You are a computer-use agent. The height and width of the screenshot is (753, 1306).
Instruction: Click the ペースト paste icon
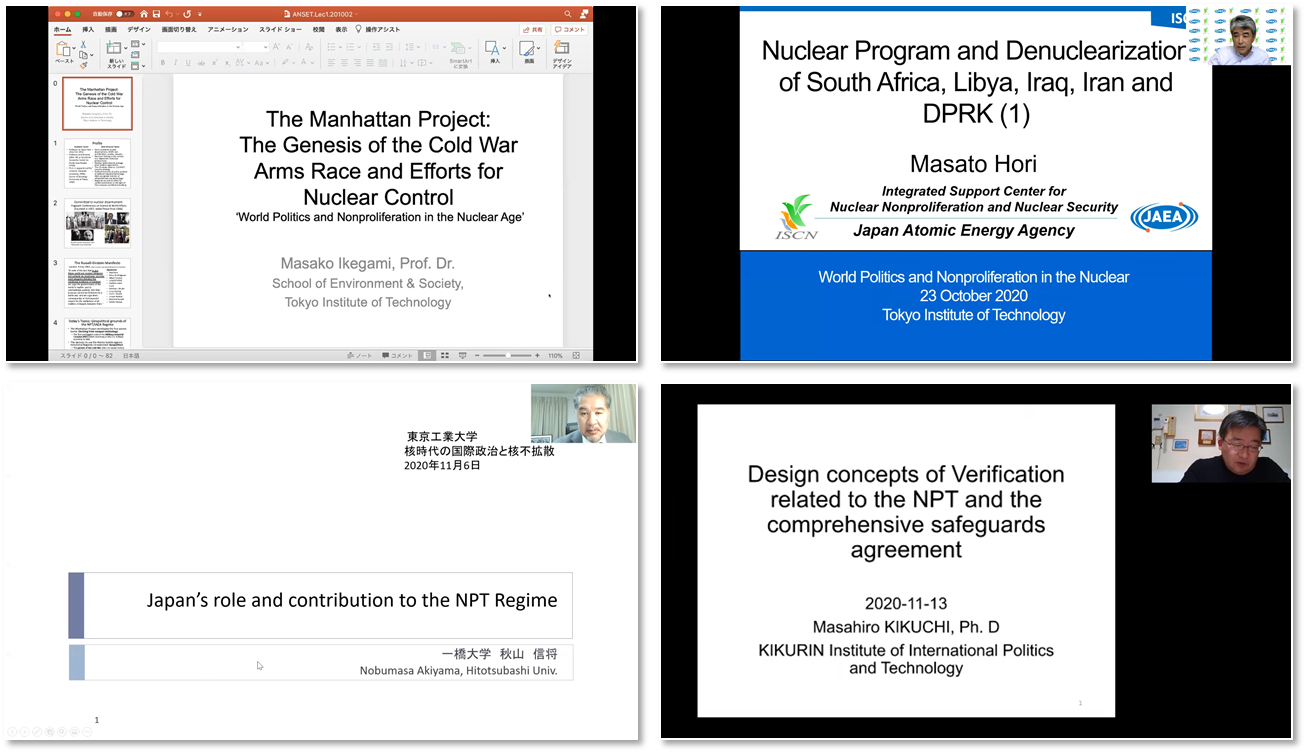(x=63, y=49)
